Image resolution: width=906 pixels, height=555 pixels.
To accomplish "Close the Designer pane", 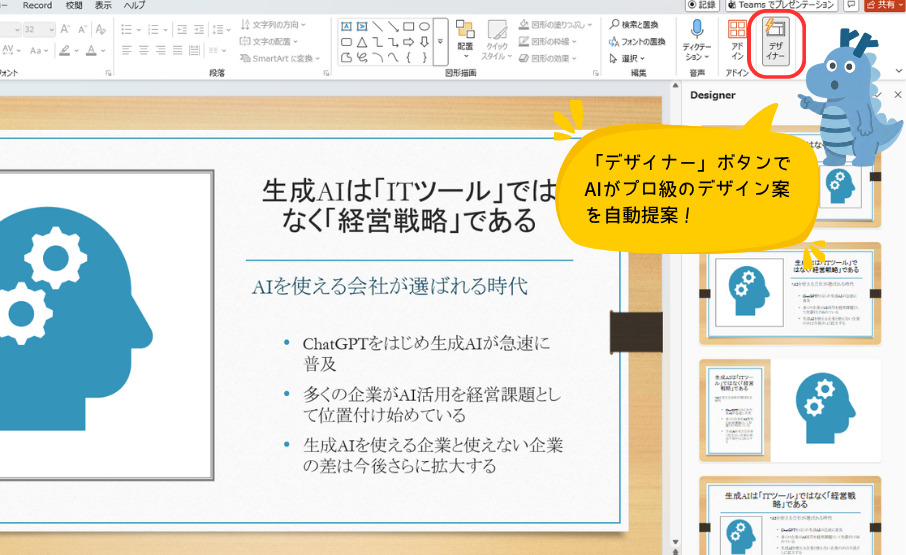I will coord(897,95).
